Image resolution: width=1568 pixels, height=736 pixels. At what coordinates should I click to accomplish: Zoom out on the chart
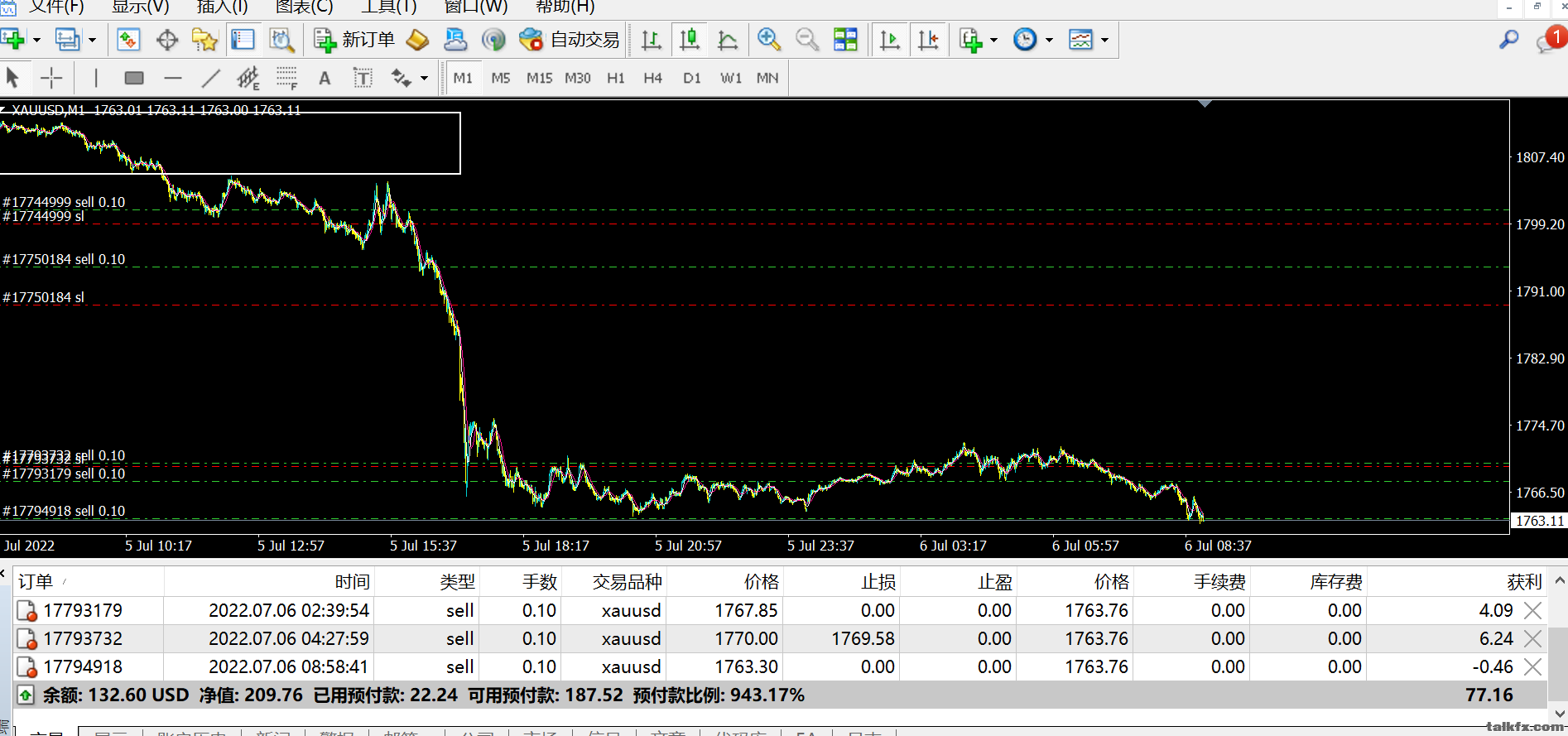pyautogui.click(x=807, y=39)
